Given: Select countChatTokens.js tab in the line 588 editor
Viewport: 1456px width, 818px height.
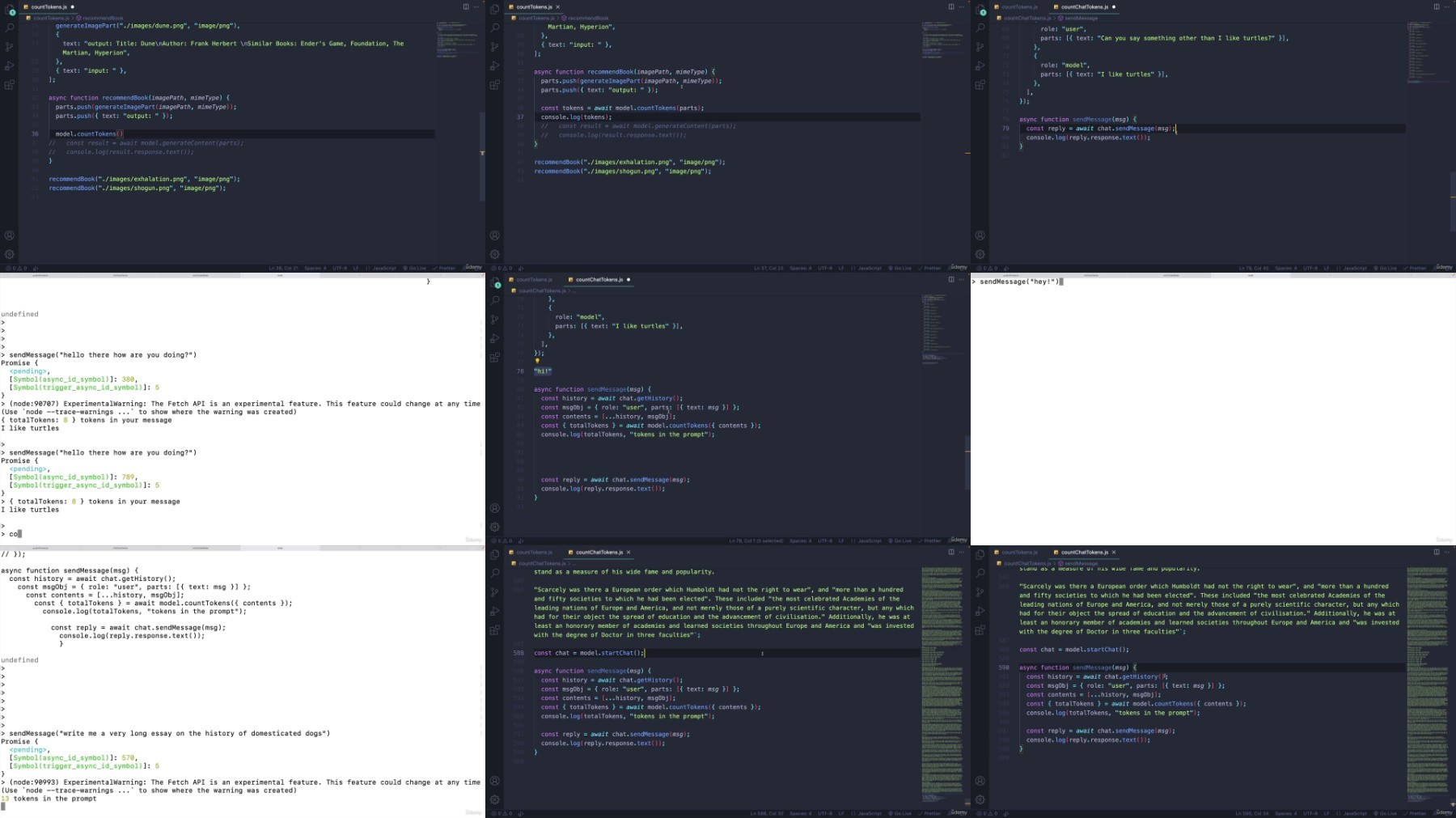Looking at the screenshot, I should 599,552.
